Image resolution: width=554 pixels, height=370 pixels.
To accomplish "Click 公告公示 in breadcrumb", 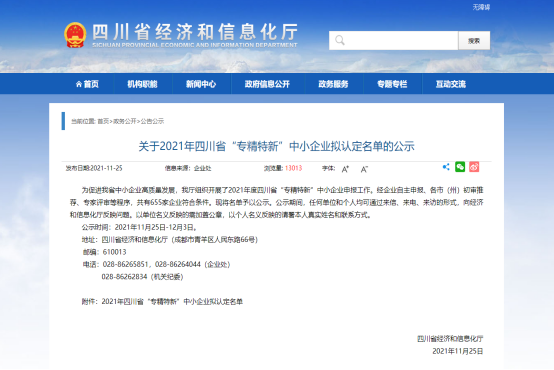I will coord(152,121).
